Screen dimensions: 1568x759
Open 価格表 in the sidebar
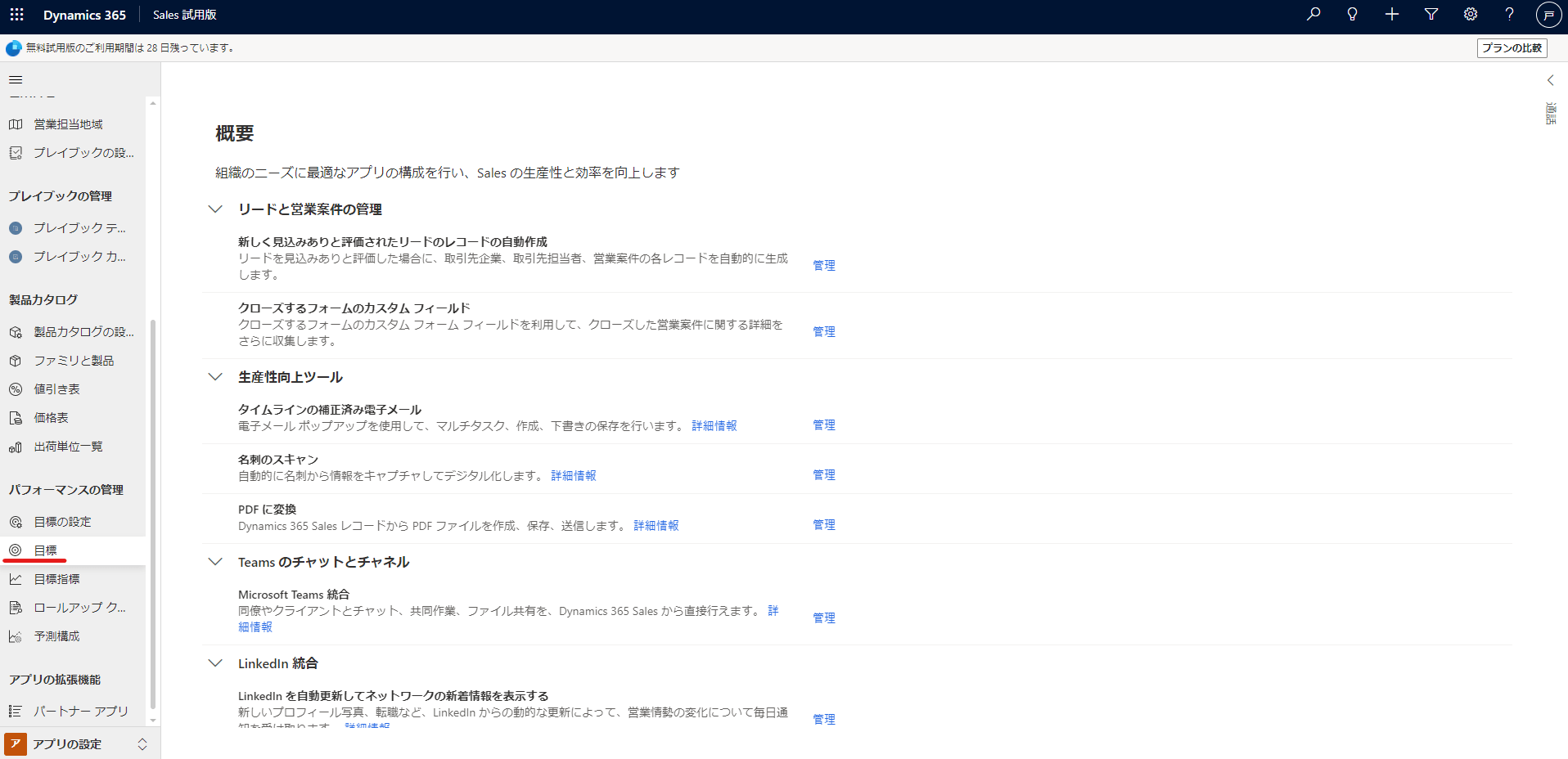click(x=52, y=418)
